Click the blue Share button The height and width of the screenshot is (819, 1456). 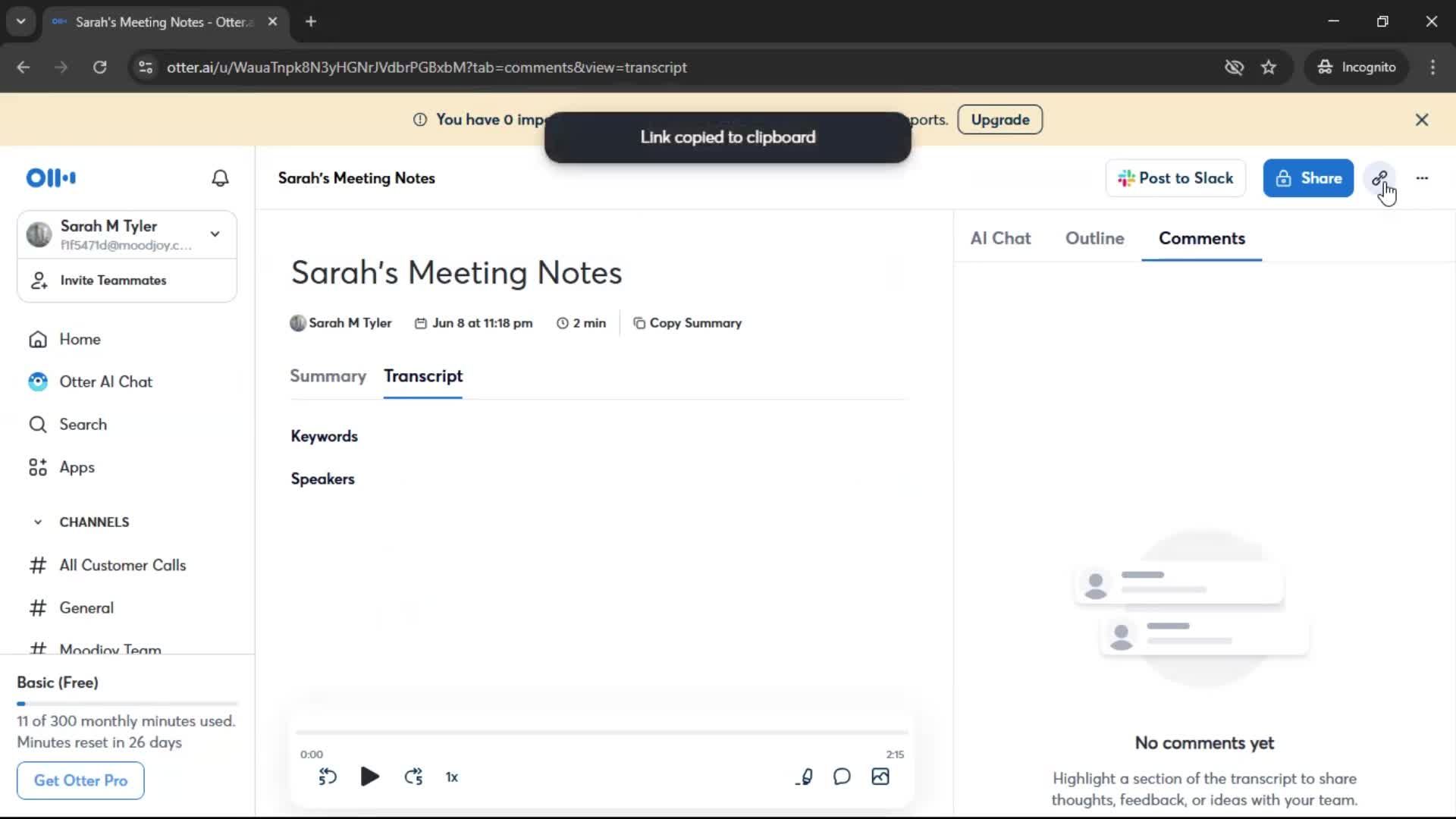tap(1308, 178)
